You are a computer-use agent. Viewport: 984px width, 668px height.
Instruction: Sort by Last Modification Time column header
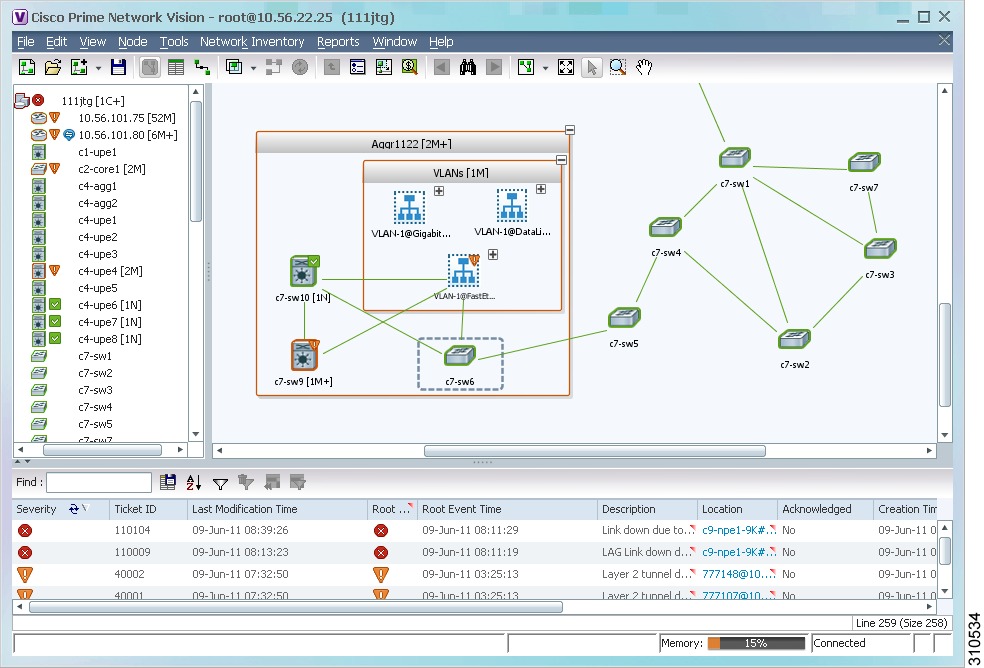(x=277, y=509)
